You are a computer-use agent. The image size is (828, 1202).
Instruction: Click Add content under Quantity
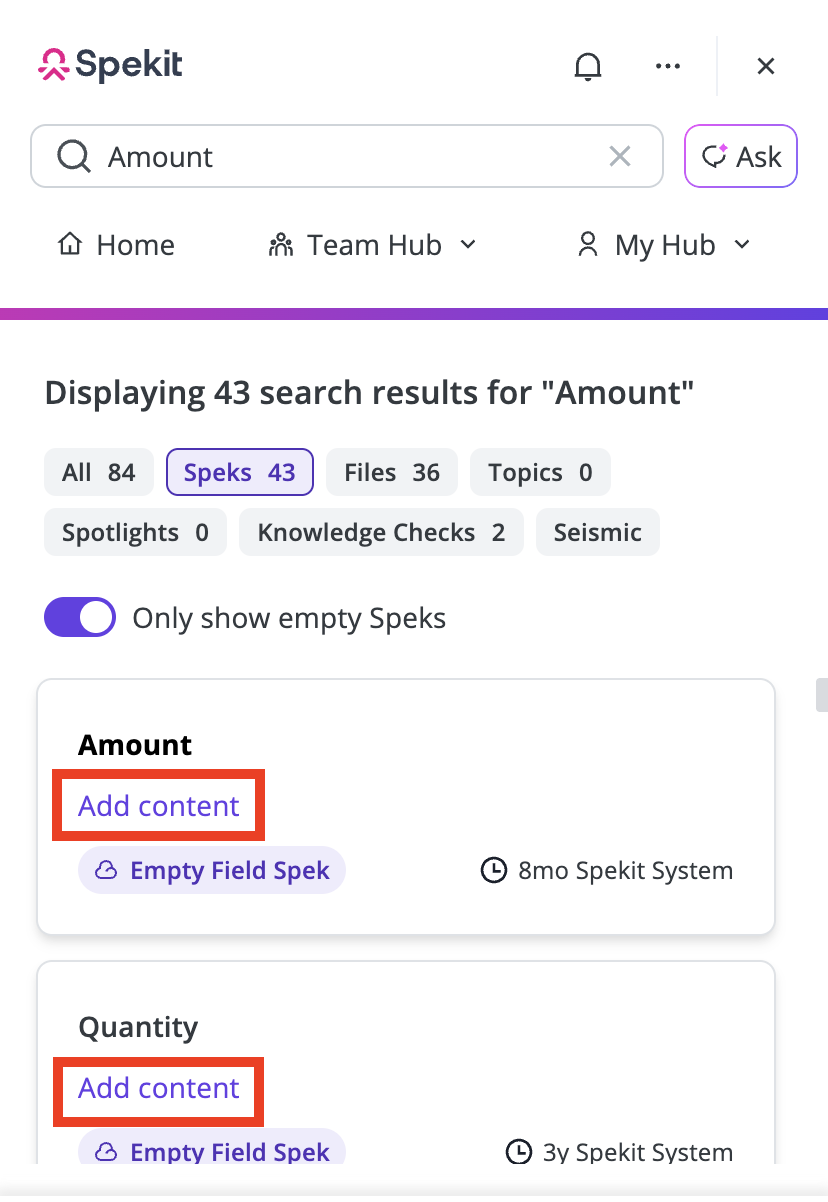click(159, 1087)
